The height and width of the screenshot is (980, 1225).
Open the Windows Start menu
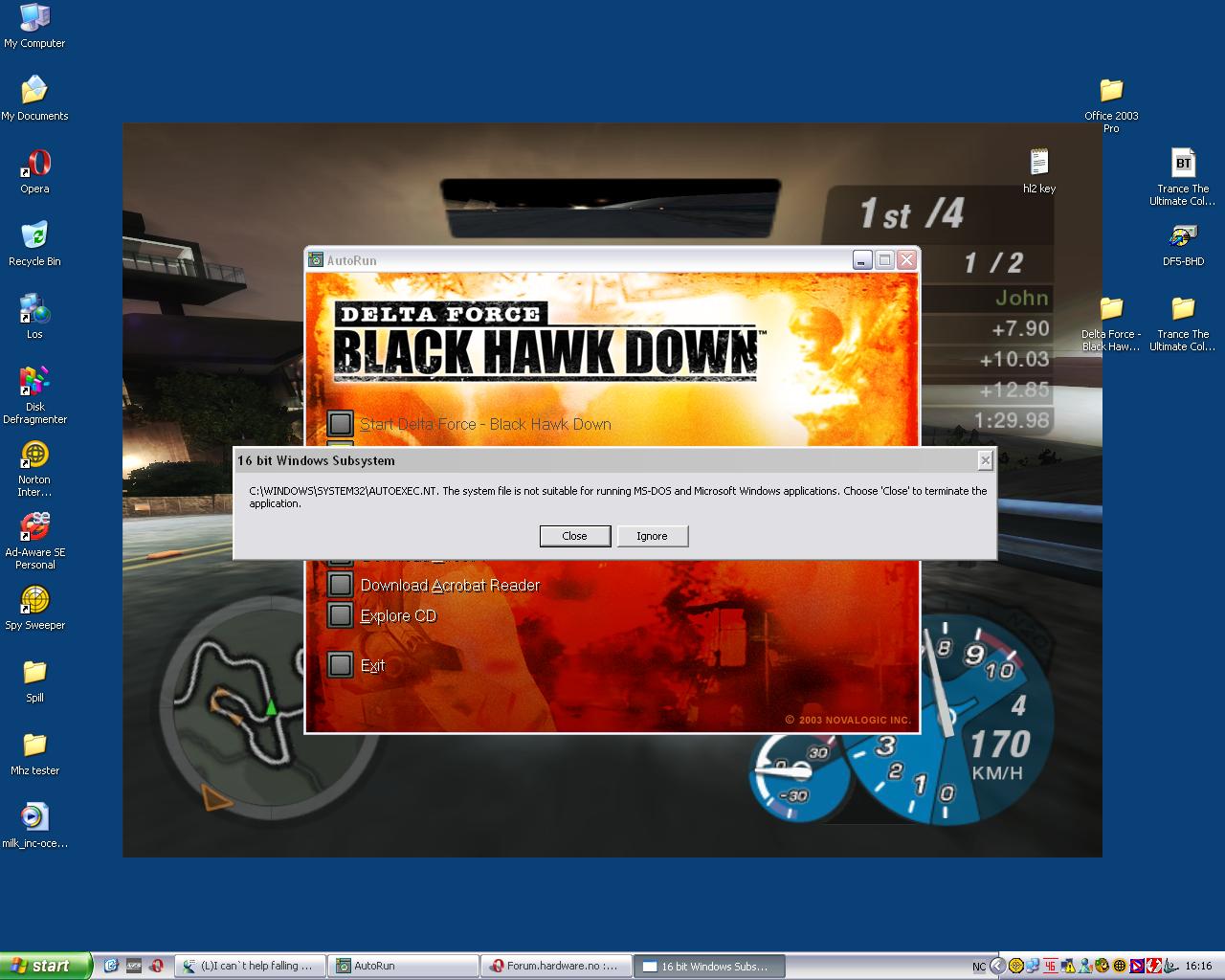46,966
